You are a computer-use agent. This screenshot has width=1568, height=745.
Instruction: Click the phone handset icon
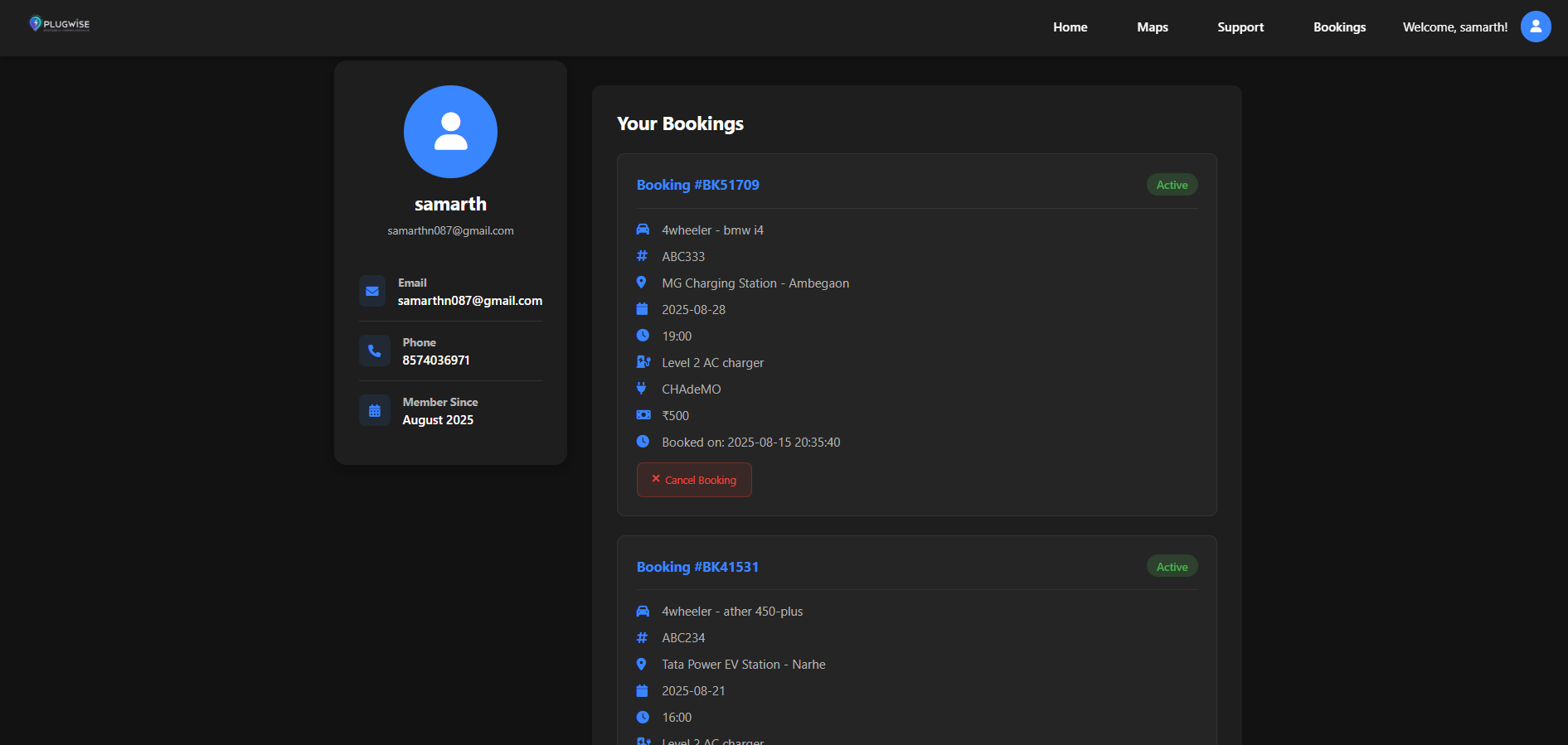[374, 351]
